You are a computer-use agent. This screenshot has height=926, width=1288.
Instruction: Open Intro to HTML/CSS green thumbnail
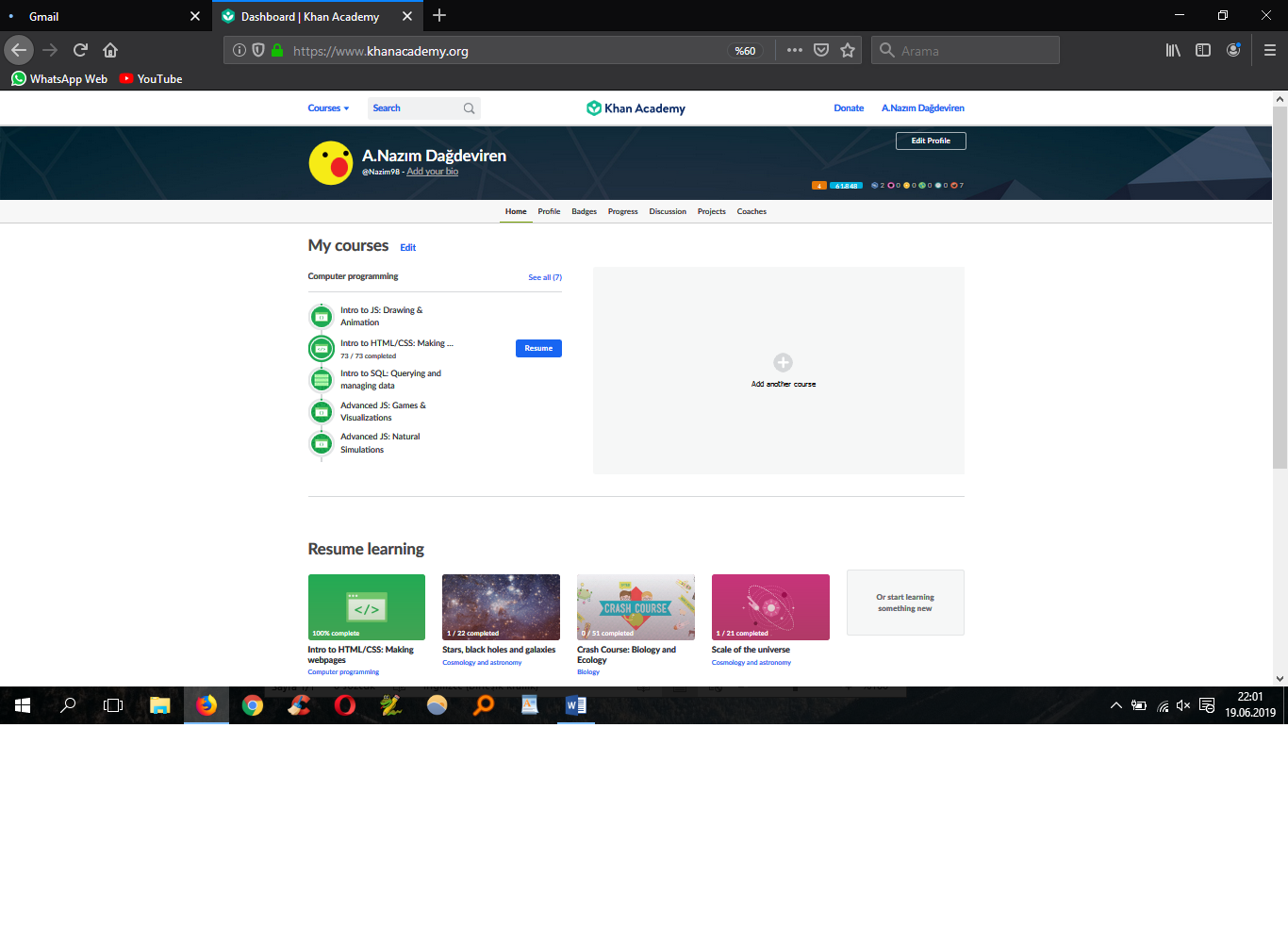pos(367,607)
